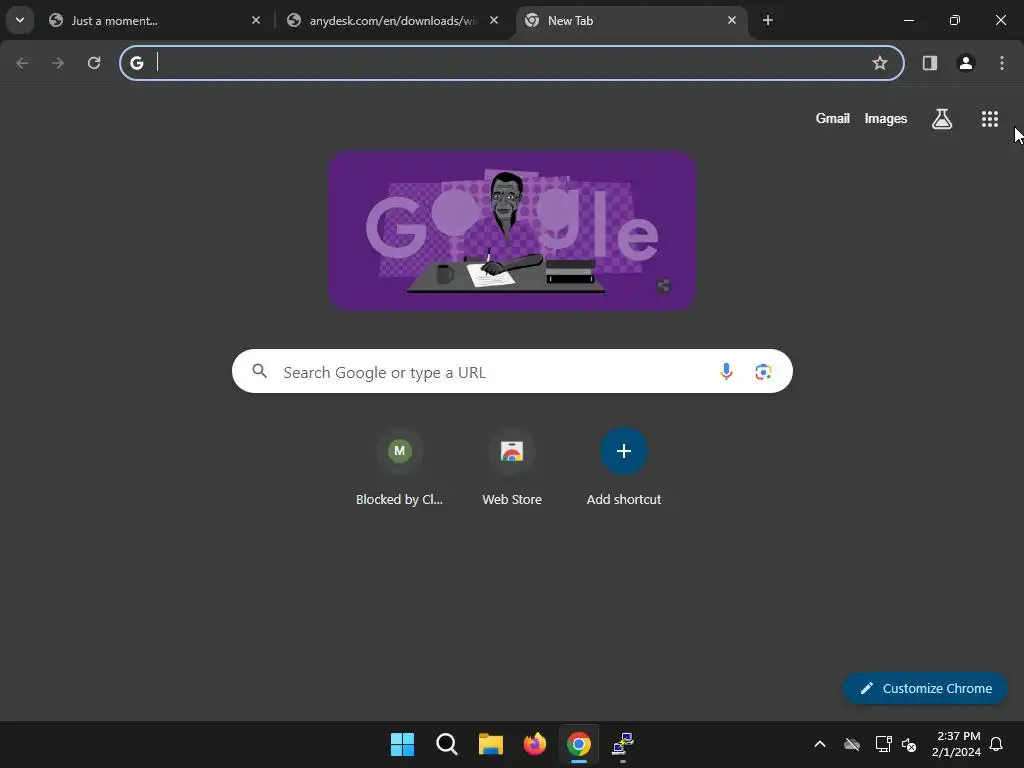The width and height of the screenshot is (1024, 768).
Task: Open the Windows Start menu
Action: point(402,744)
